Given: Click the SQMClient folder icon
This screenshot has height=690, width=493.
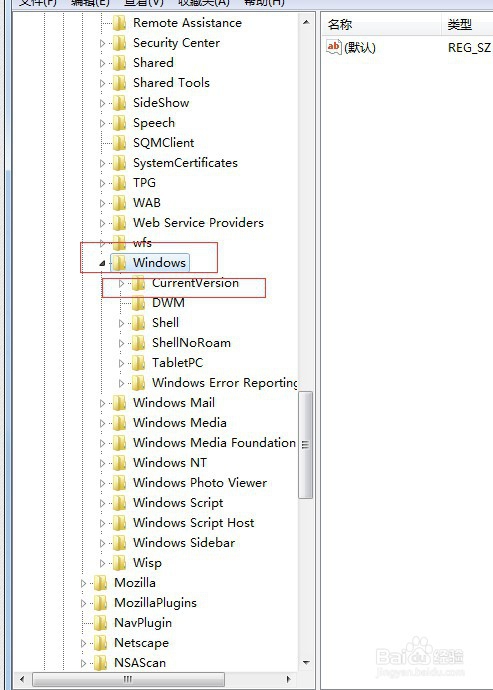Looking at the screenshot, I should coord(119,143).
